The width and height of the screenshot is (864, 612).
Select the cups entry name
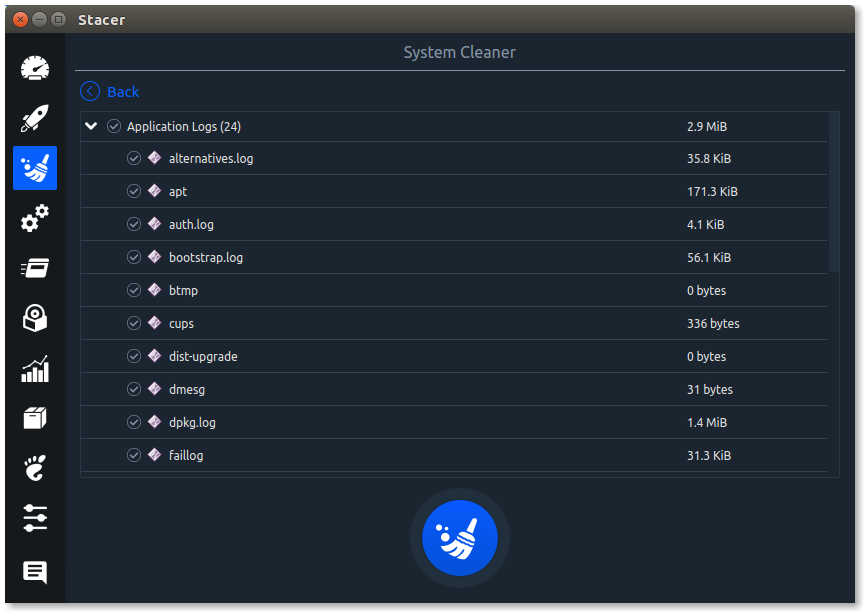coord(181,324)
